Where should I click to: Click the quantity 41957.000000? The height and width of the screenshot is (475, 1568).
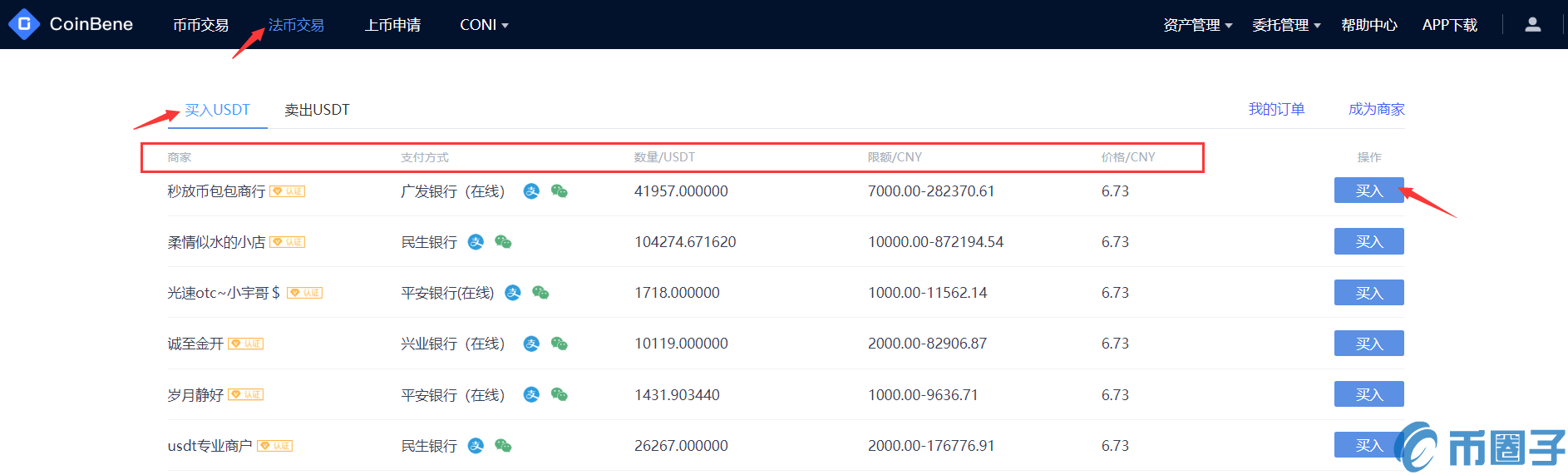pos(681,191)
